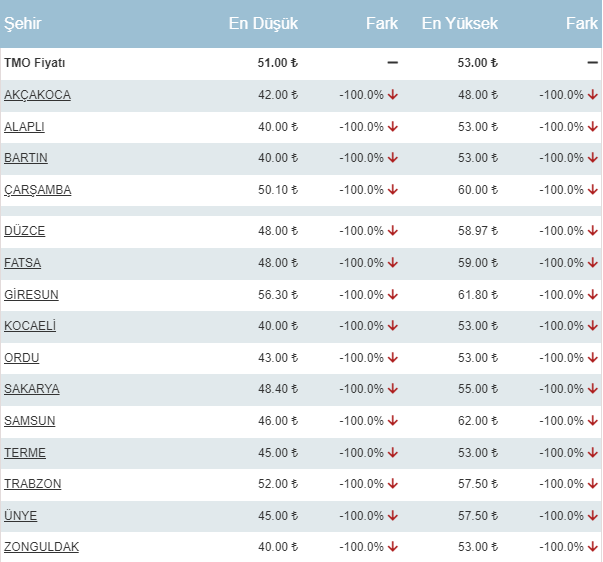Click red down arrow beside KOCAELİ's highest price
603x562 pixels.
pos(593,326)
